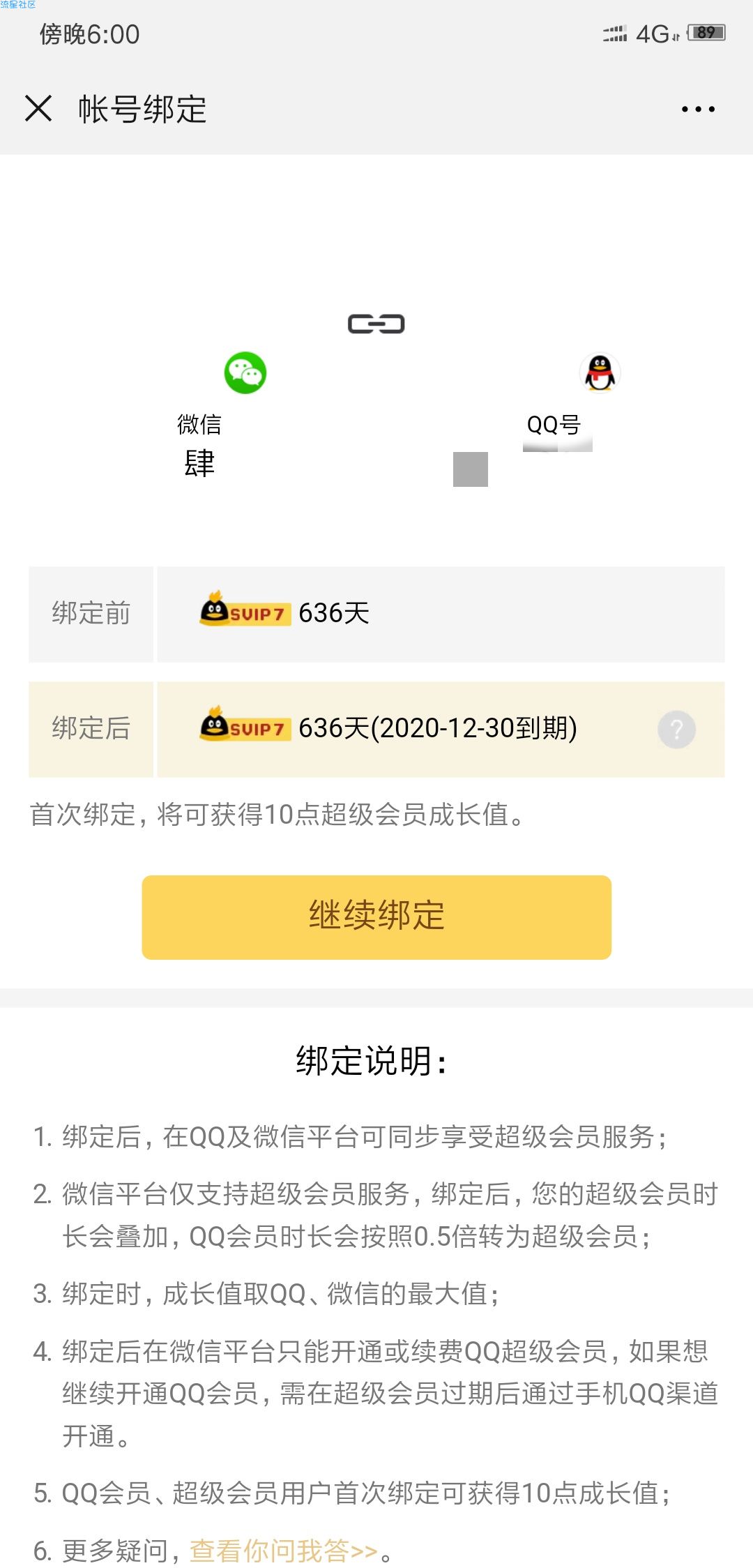753x1568 pixels.
Task: Tap the 微信 account label
Action: 199,424
